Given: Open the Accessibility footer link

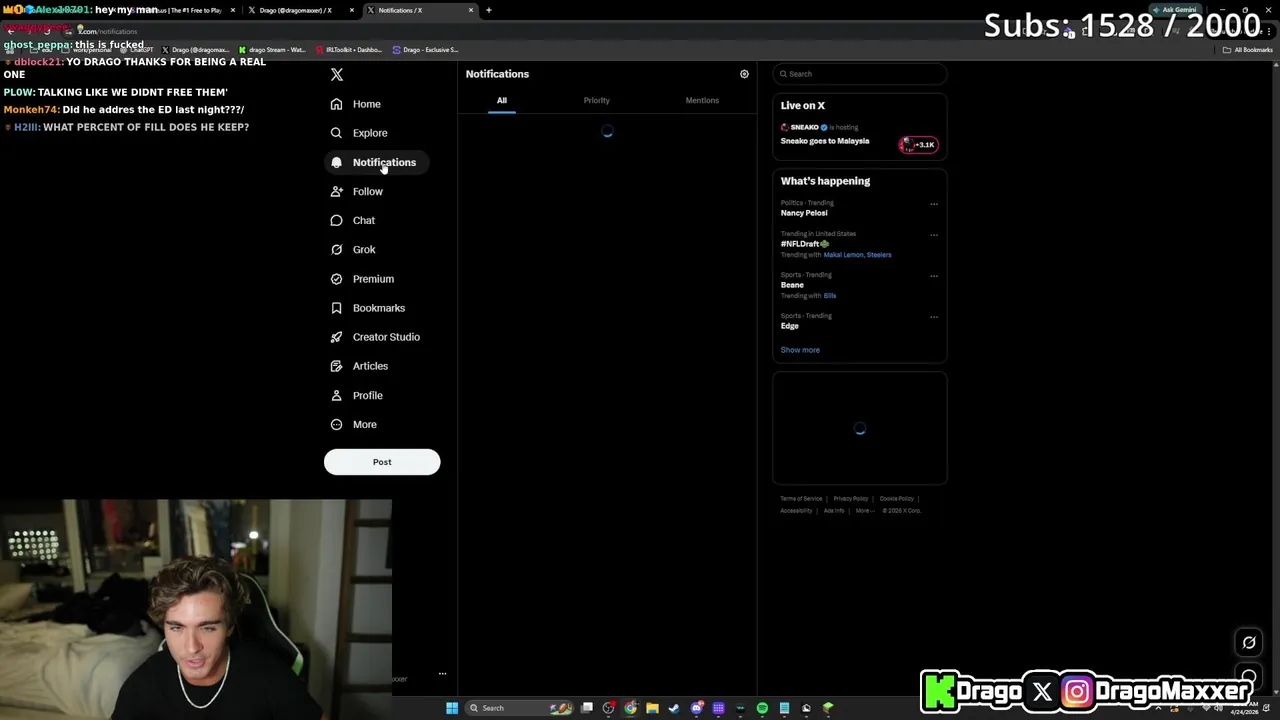Looking at the screenshot, I should [796, 511].
